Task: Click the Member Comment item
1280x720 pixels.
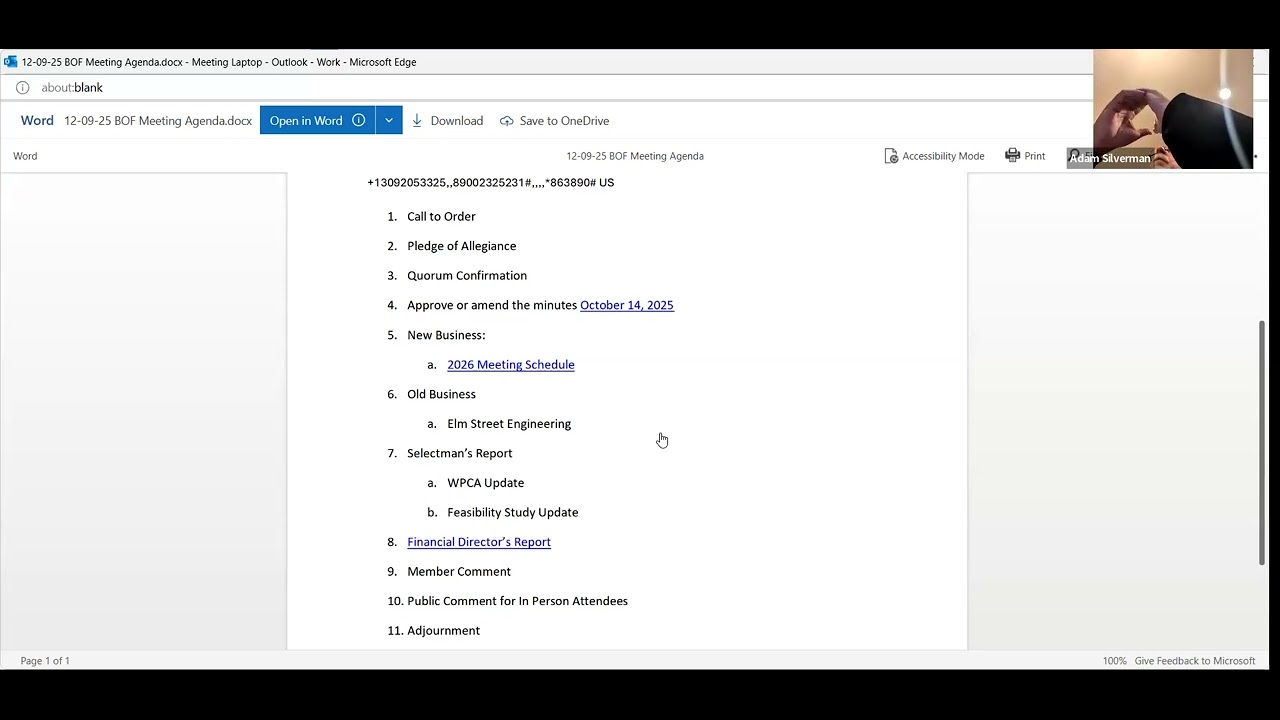Action: coord(459,572)
